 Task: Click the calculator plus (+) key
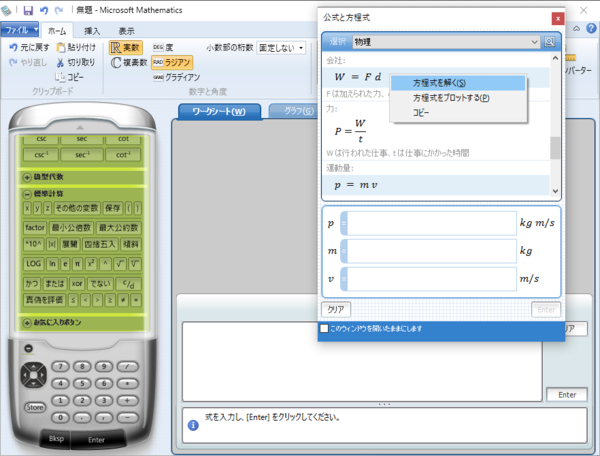127,401
